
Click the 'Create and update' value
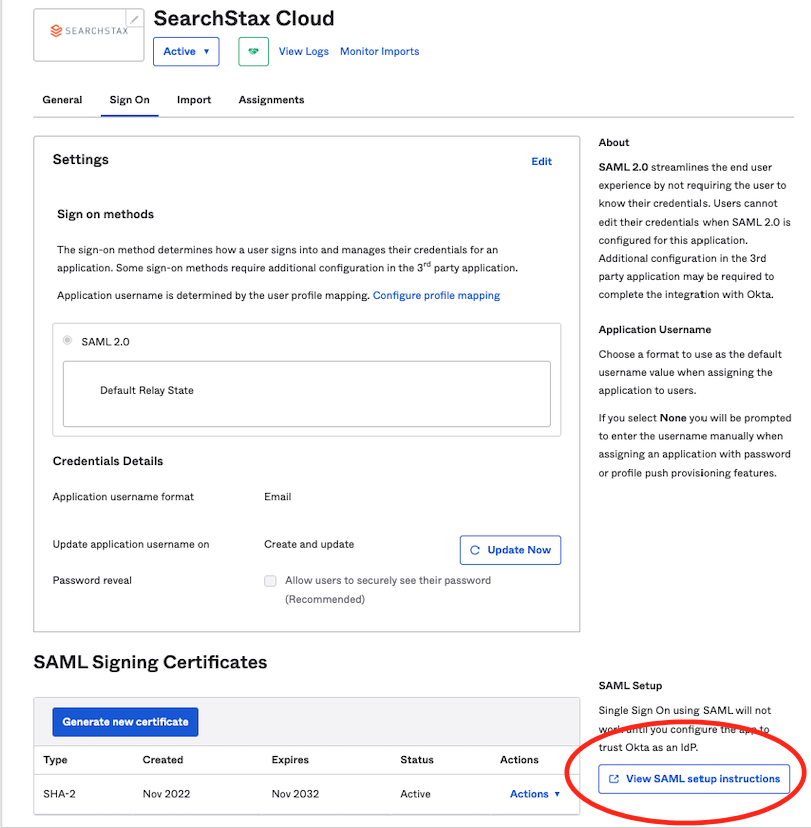tap(309, 544)
